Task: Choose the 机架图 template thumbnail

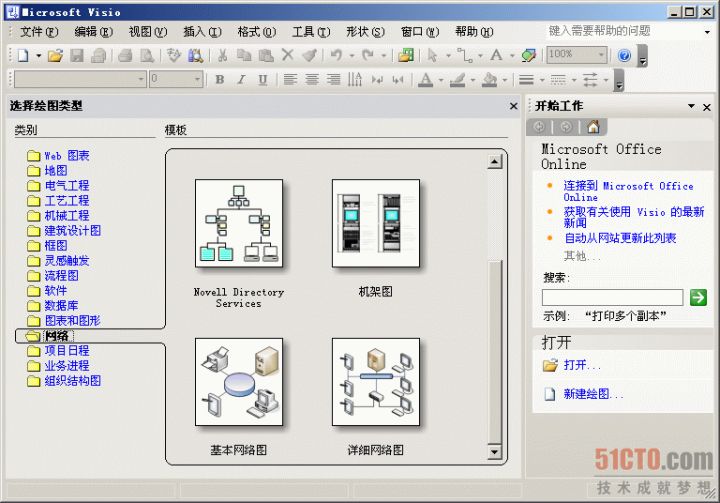Action: pos(376,223)
